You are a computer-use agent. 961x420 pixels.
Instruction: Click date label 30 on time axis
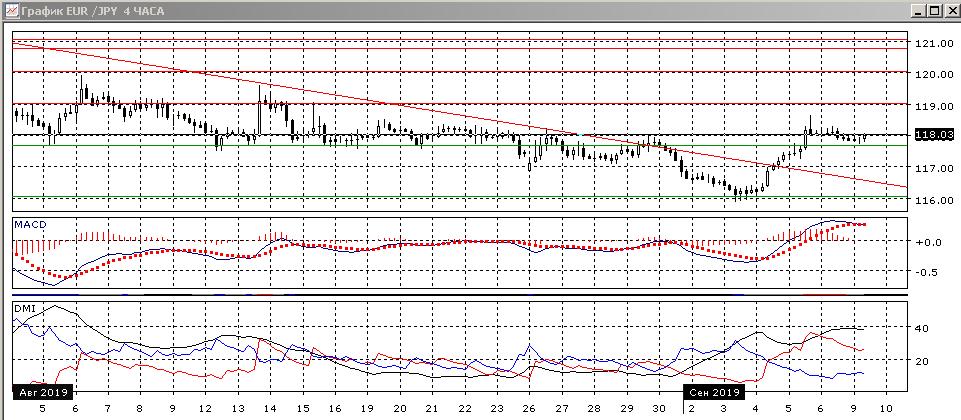(x=659, y=408)
